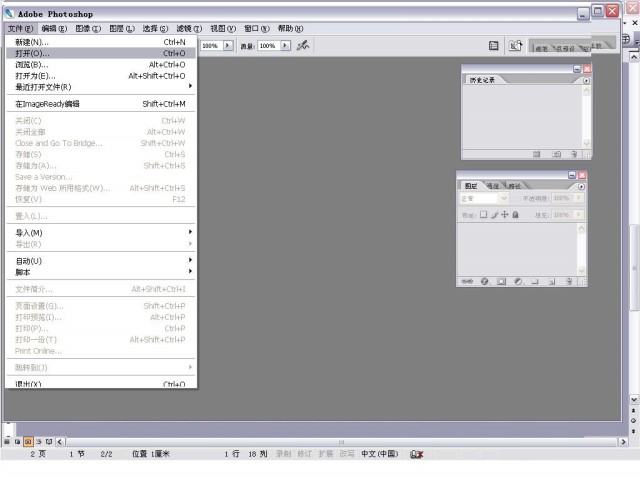Choose 新建(N)... from the file menu
Viewport: 640px width, 479px height.
click(101, 42)
